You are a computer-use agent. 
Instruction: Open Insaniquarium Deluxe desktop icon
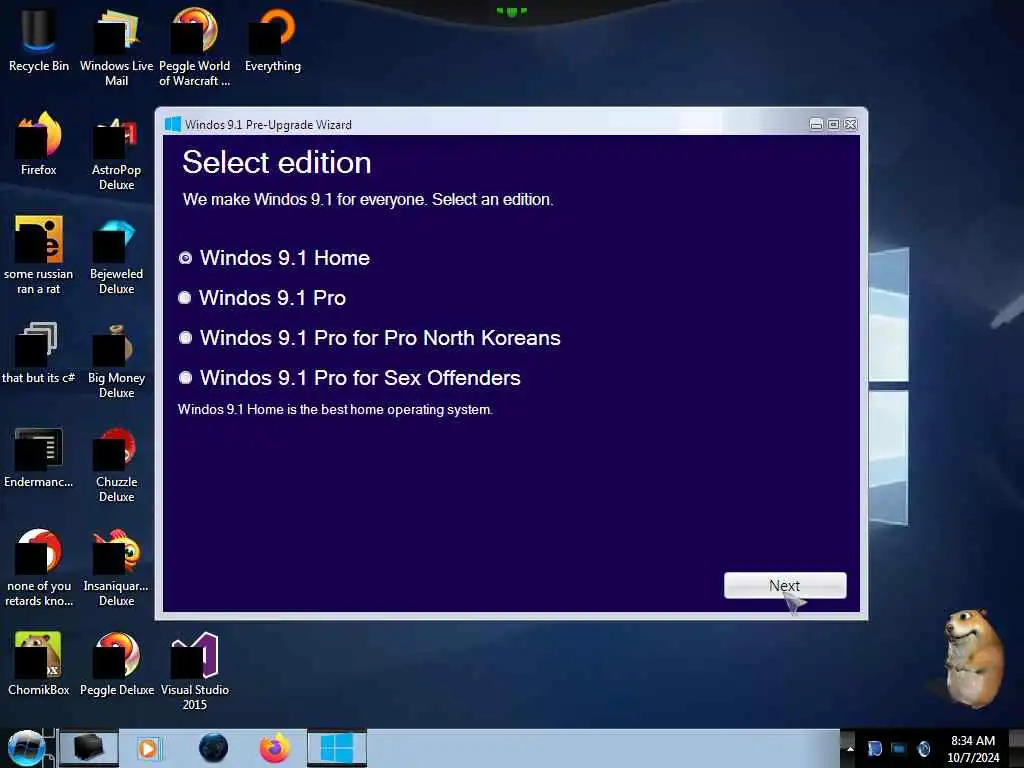(x=116, y=568)
